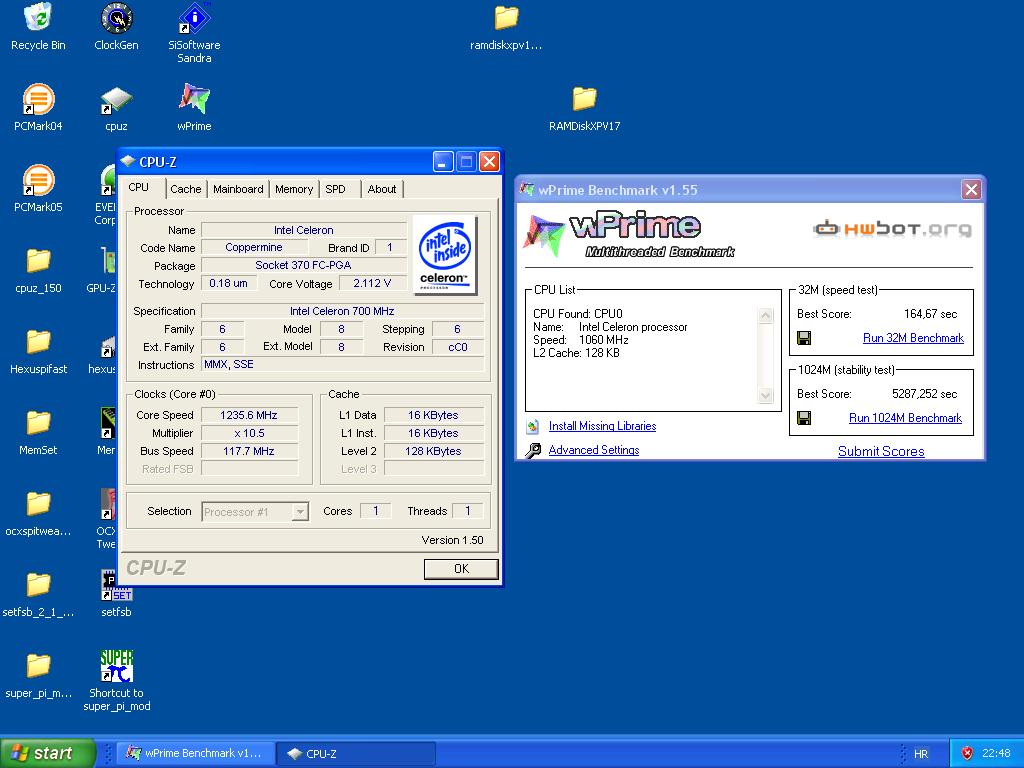Click the save icon under 32M speed test

(805, 338)
